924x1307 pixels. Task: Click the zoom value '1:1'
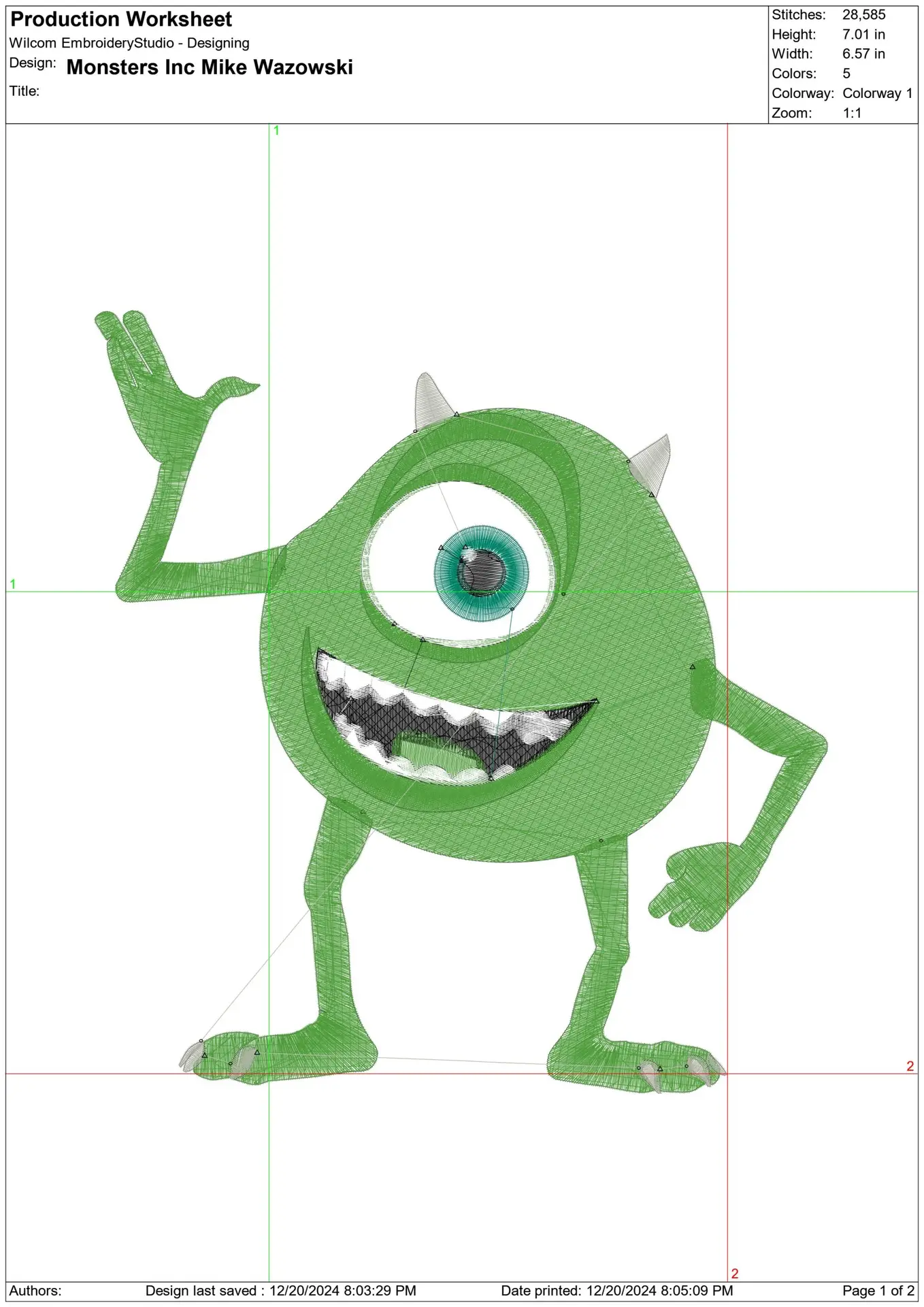tap(853, 113)
